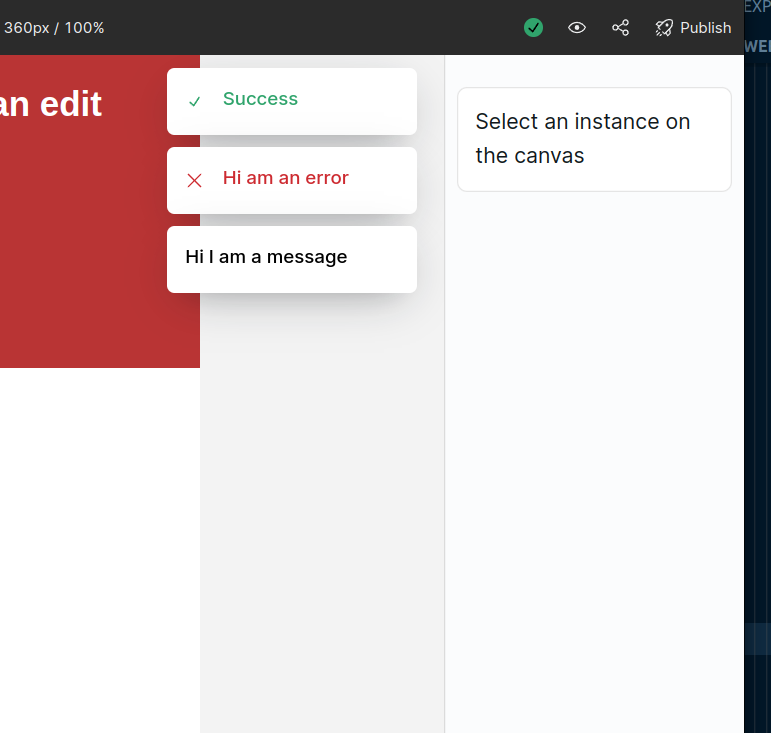Image resolution: width=771 pixels, height=733 pixels.
Task: Click the green sync status checkmark icon
Action: point(533,28)
